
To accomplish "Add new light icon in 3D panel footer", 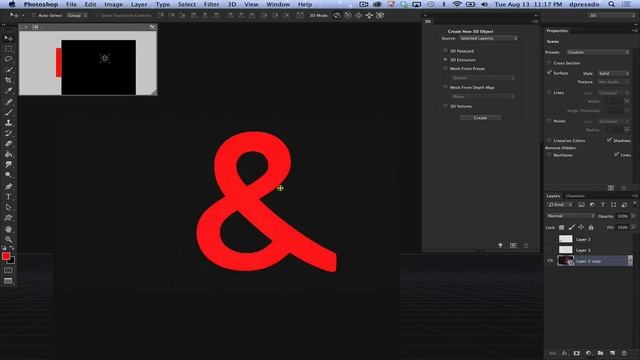I will 500,245.
